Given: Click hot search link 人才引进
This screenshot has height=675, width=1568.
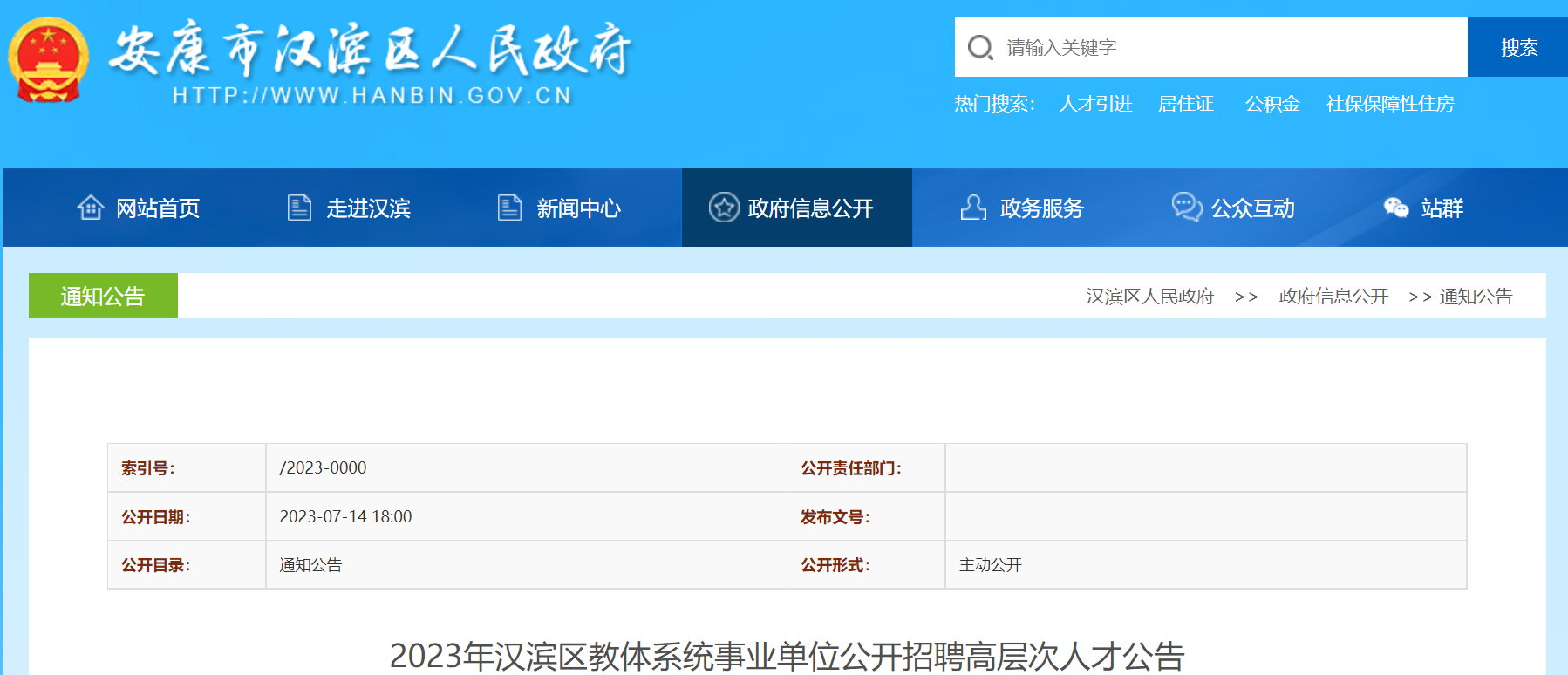Looking at the screenshot, I should pyautogui.click(x=1095, y=104).
